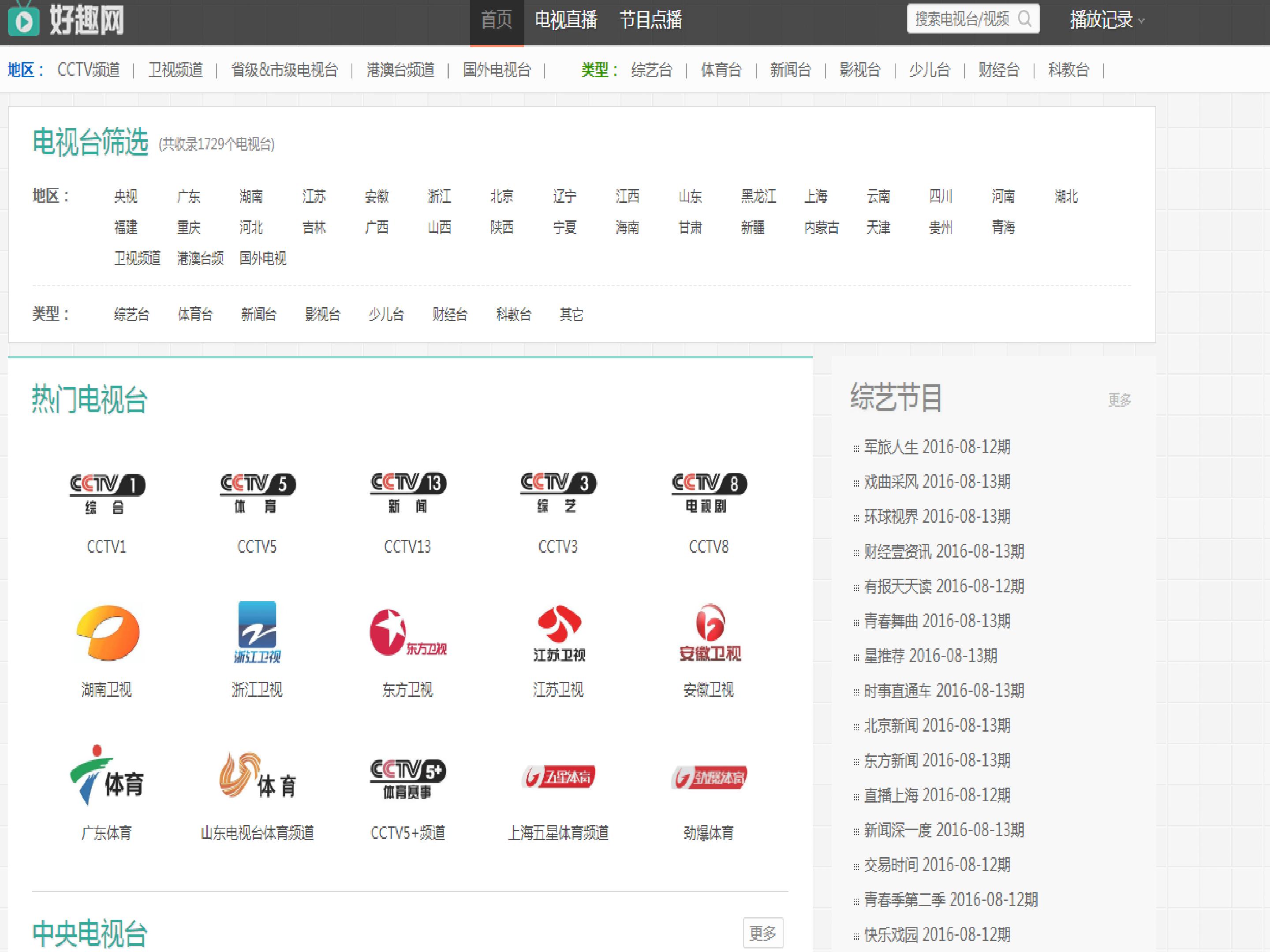Click 更多 button beside 中央电视台
The image size is (1270, 952).
tap(762, 933)
